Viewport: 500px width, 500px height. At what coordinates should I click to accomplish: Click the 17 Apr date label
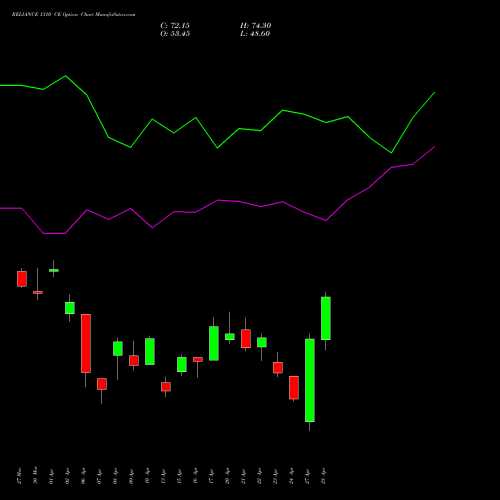point(211,476)
